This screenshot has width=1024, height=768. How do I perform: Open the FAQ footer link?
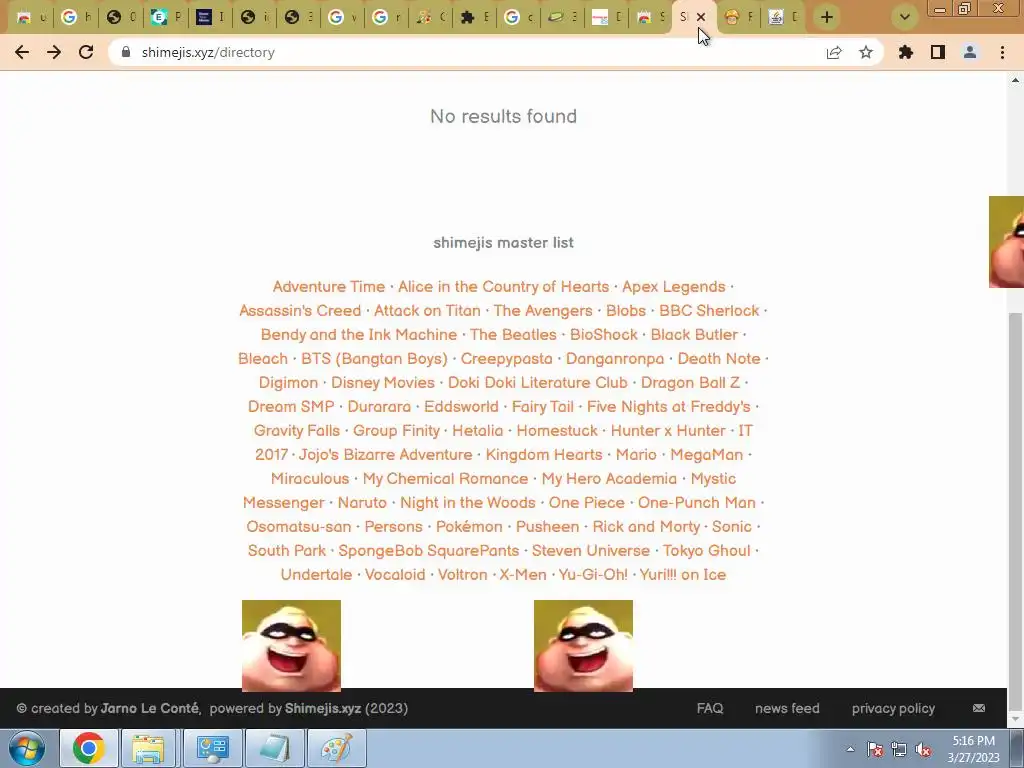point(710,709)
